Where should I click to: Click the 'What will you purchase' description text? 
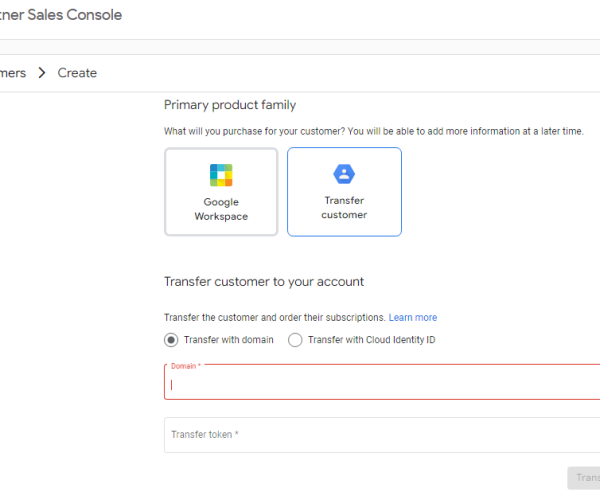pos(374,131)
